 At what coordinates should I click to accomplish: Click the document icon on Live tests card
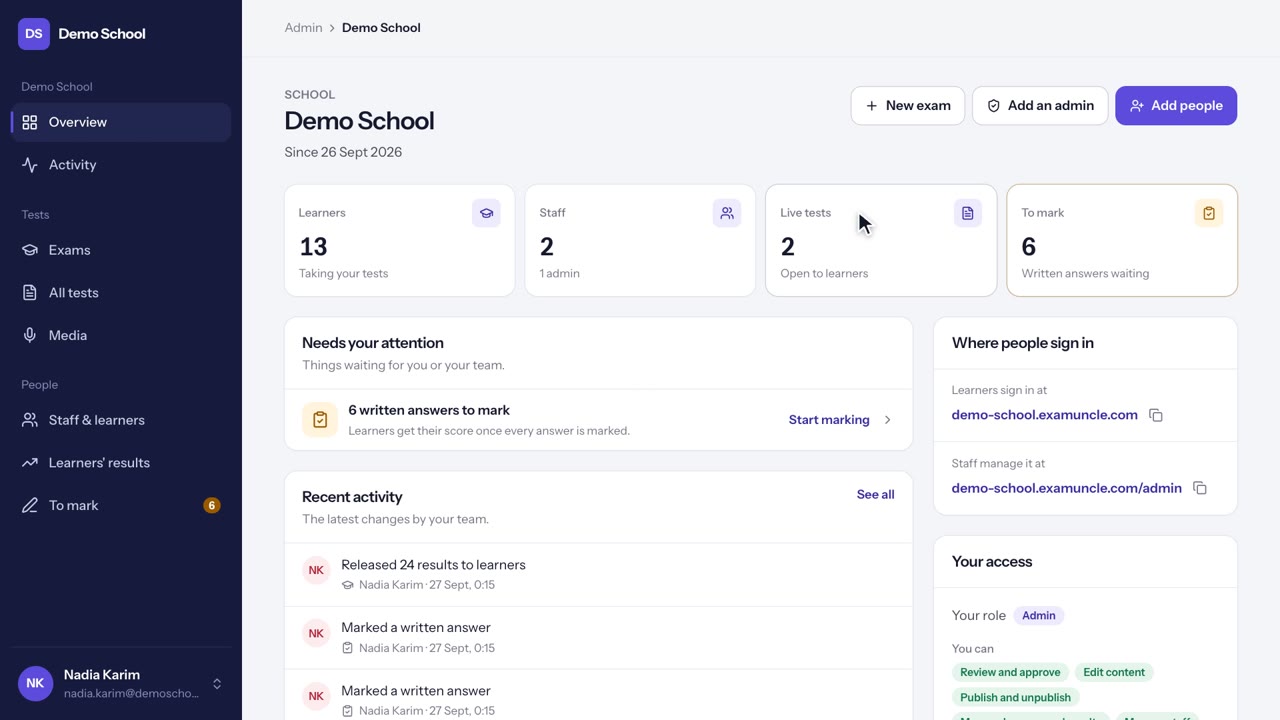(968, 213)
